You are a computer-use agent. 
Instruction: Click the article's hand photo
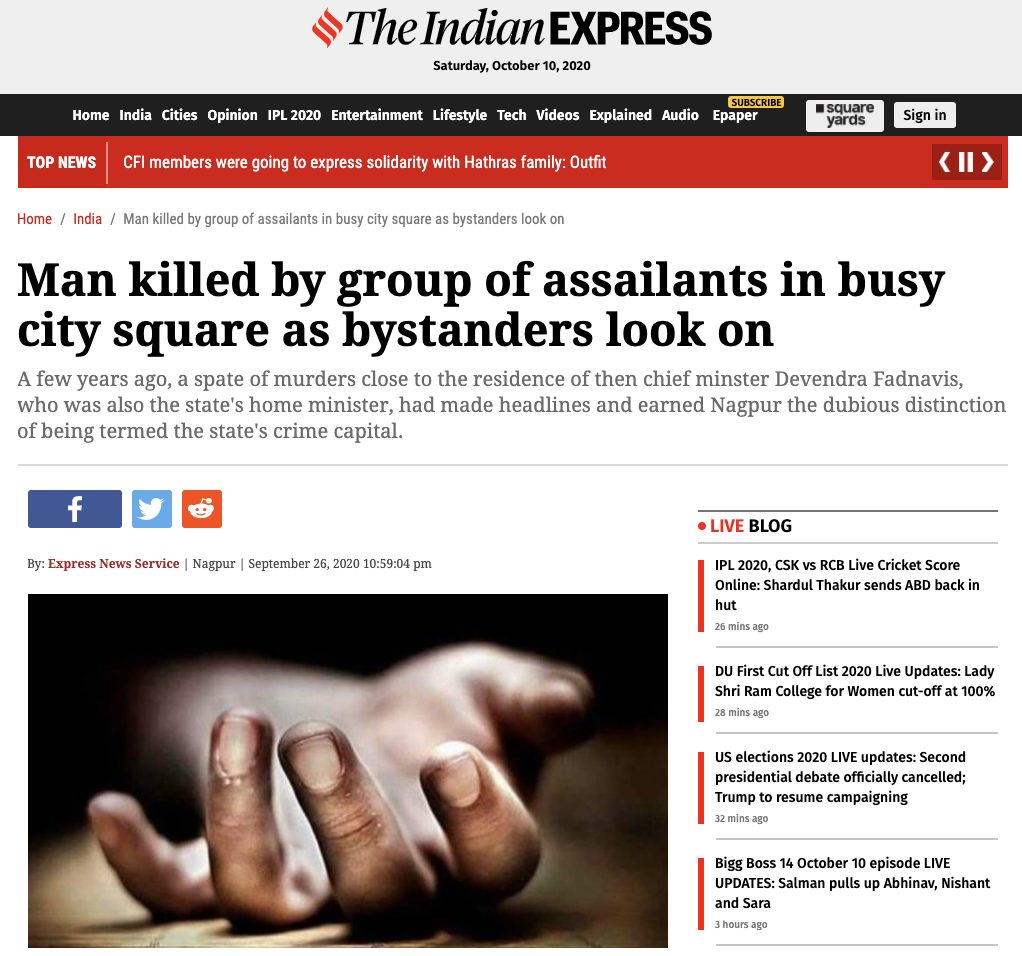347,770
